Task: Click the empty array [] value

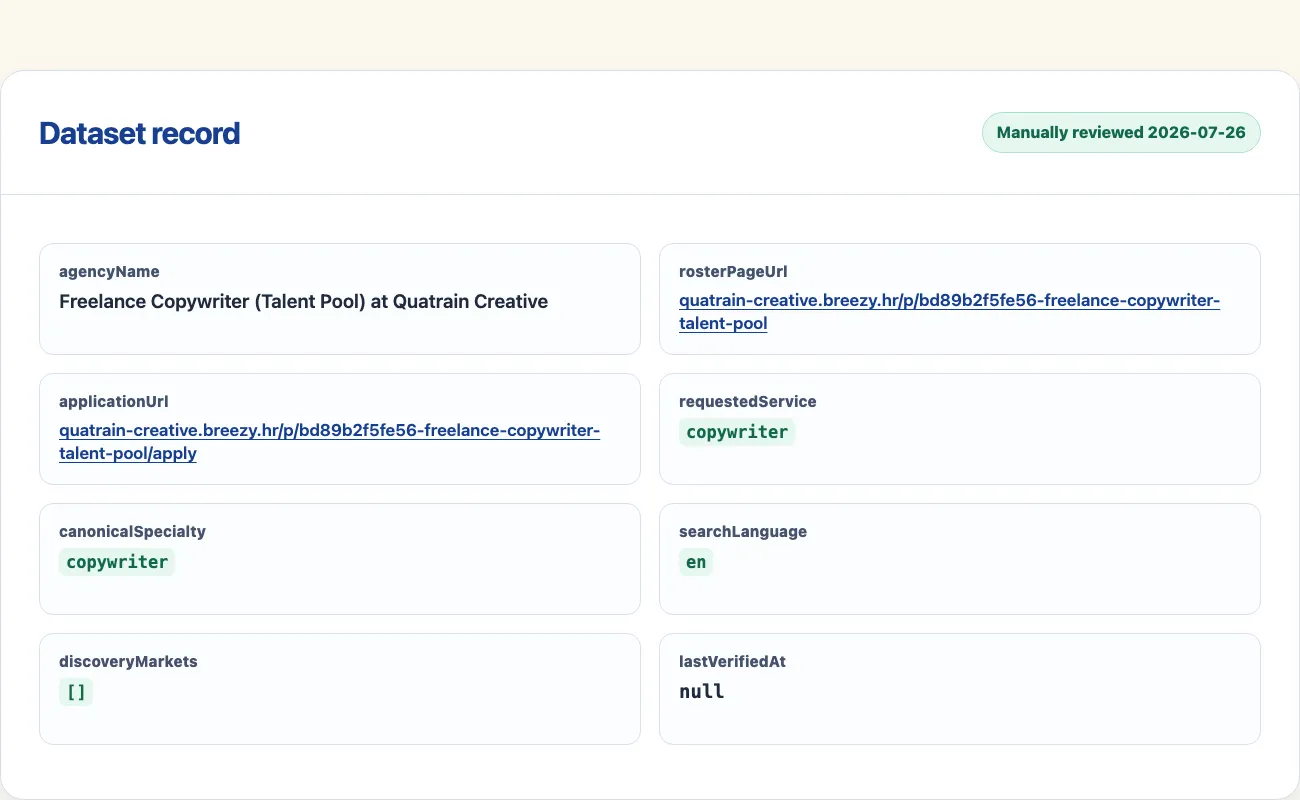Action: click(x=76, y=692)
